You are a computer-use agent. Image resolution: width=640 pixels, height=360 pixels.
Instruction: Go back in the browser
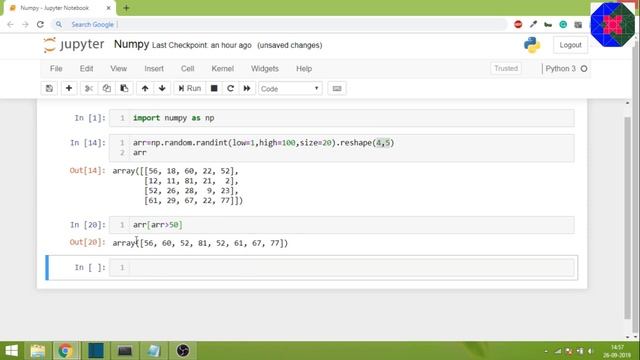[11, 24]
